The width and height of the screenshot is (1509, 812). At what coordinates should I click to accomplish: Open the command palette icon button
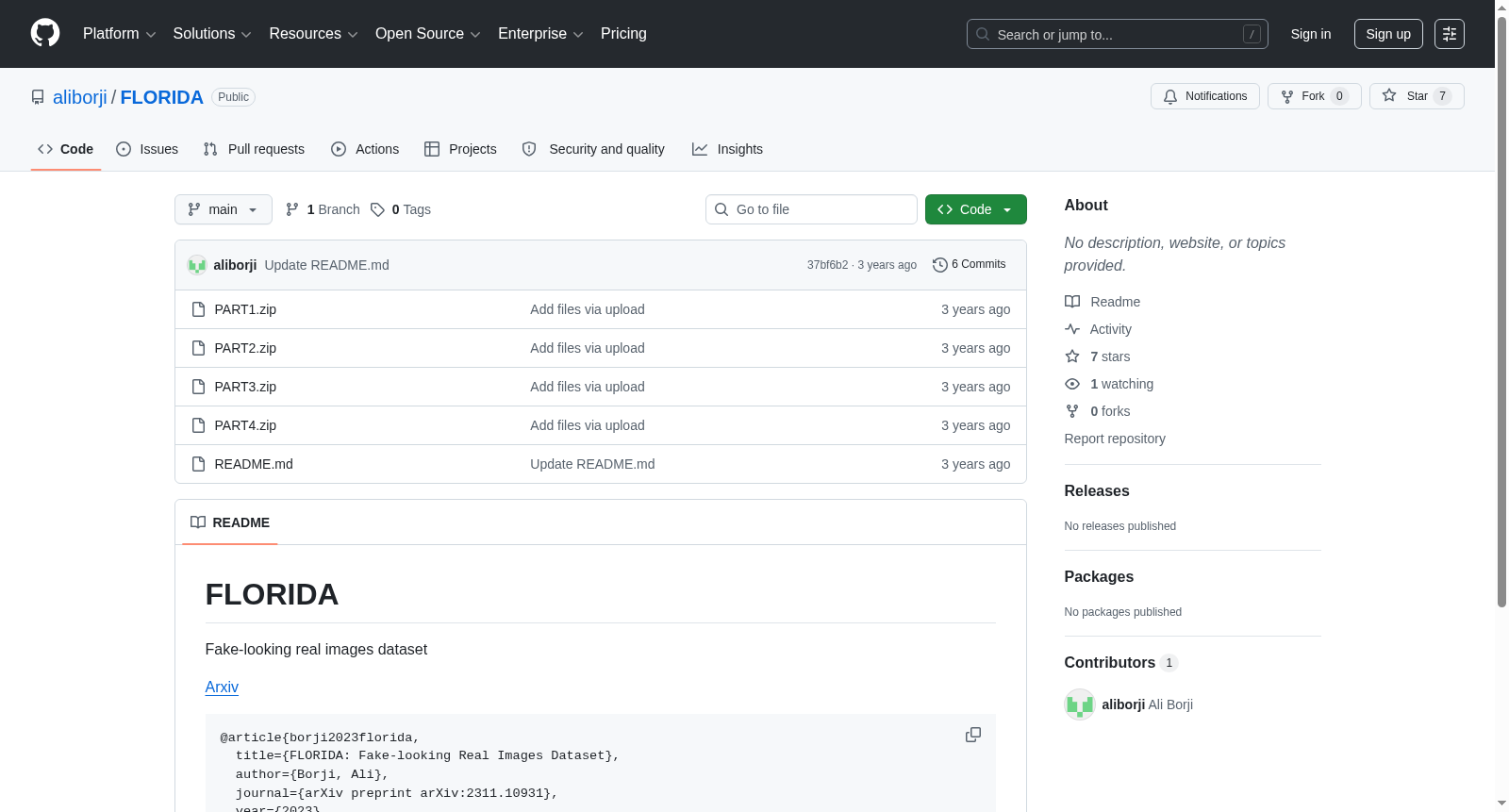1450,34
